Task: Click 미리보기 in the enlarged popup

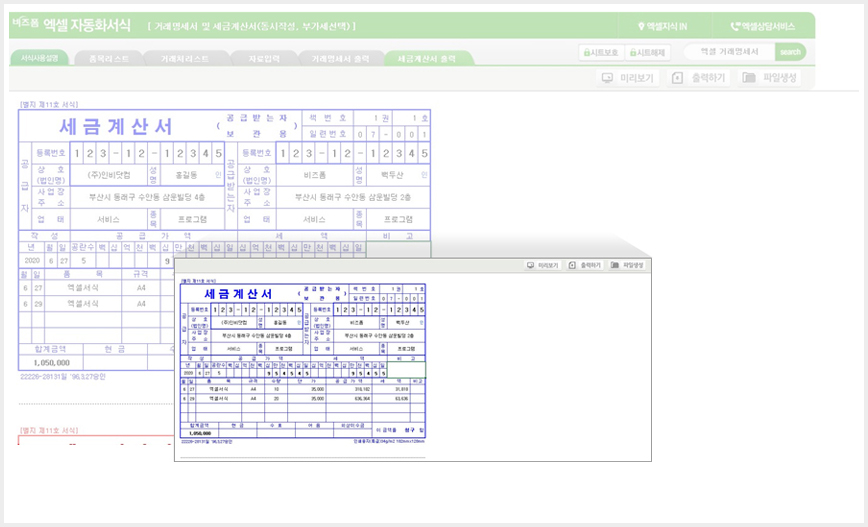Action: (x=542, y=265)
